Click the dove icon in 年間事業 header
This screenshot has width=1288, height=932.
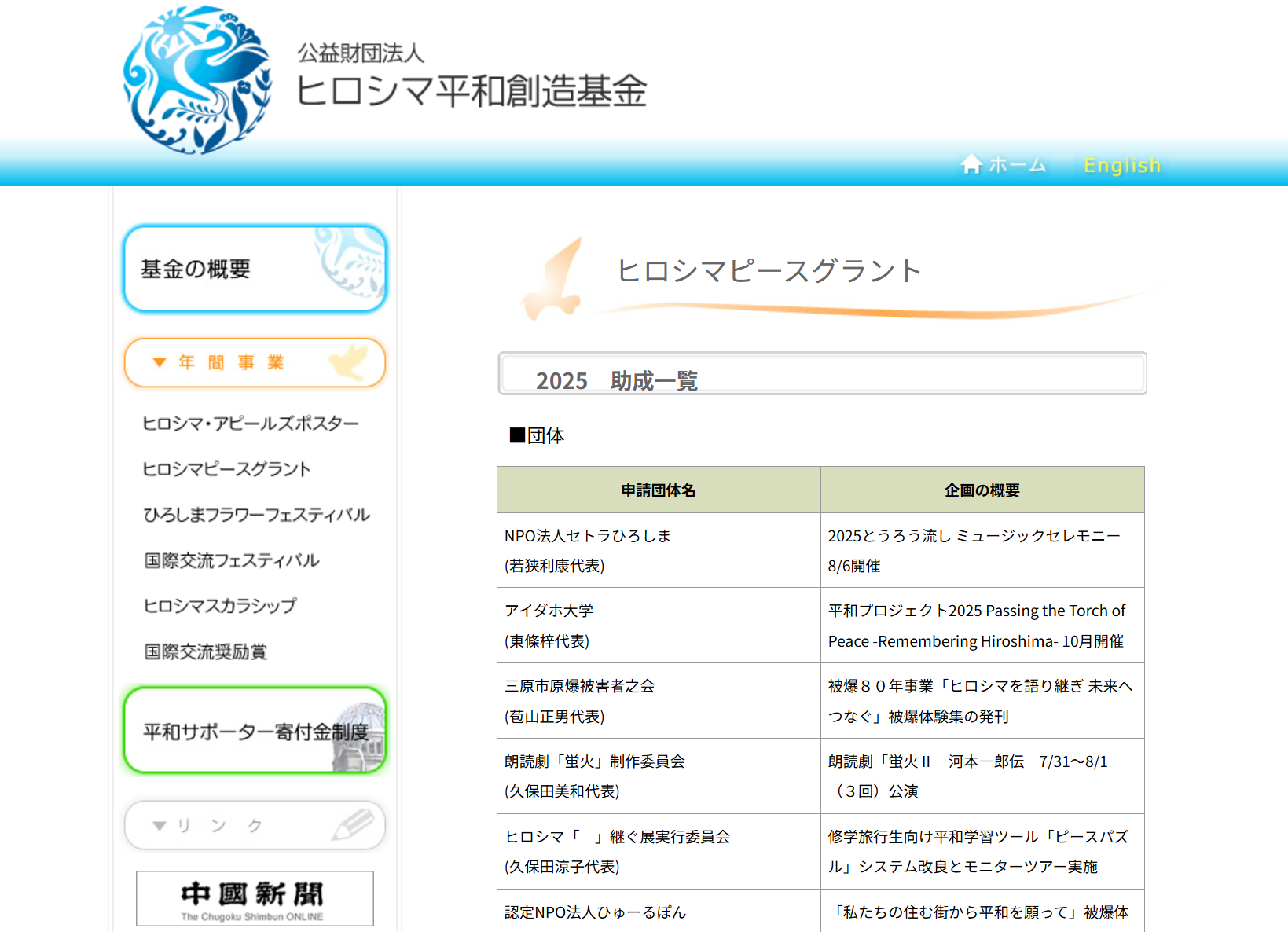(348, 361)
